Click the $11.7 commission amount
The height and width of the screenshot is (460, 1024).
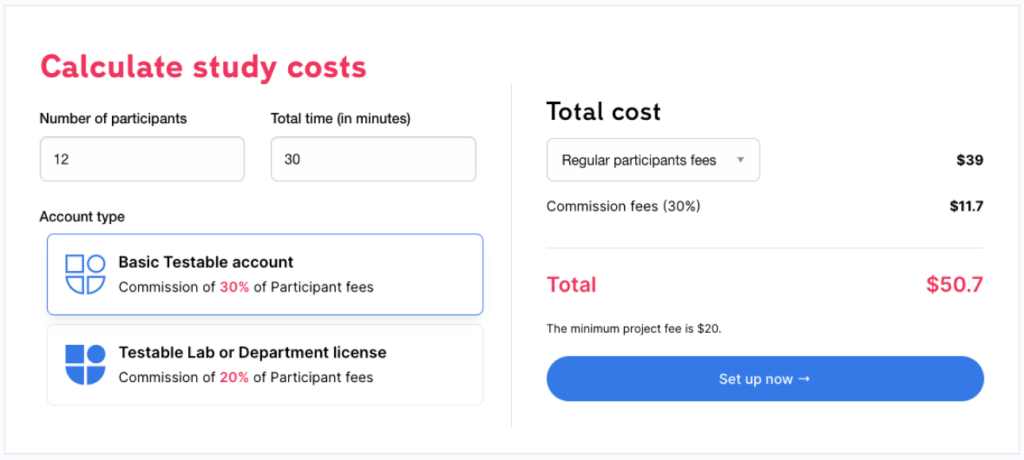(x=967, y=206)
